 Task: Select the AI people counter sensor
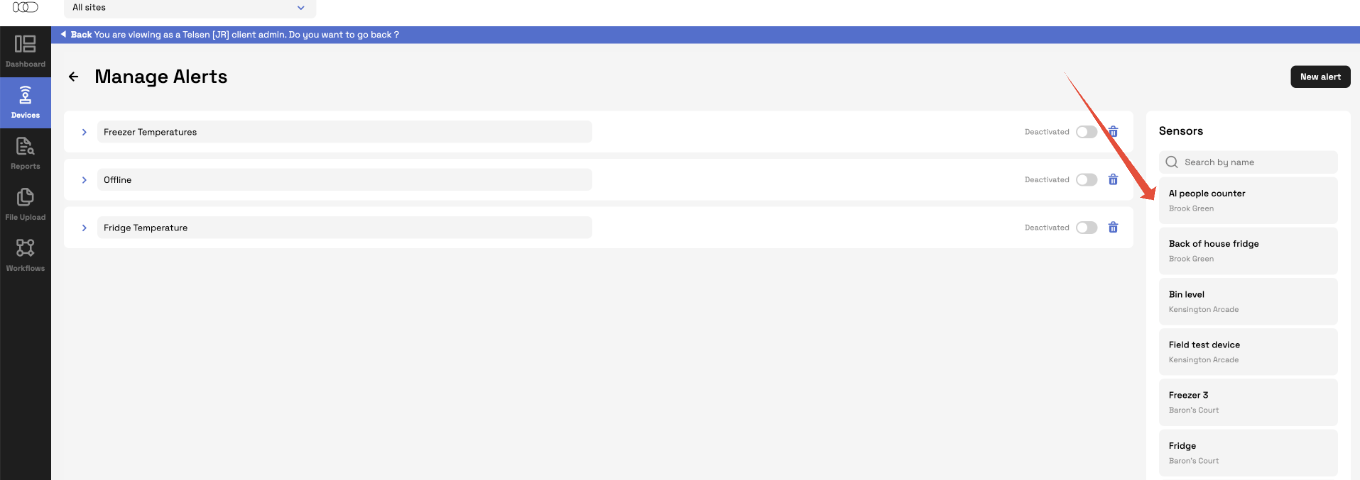click(1248, 200)
